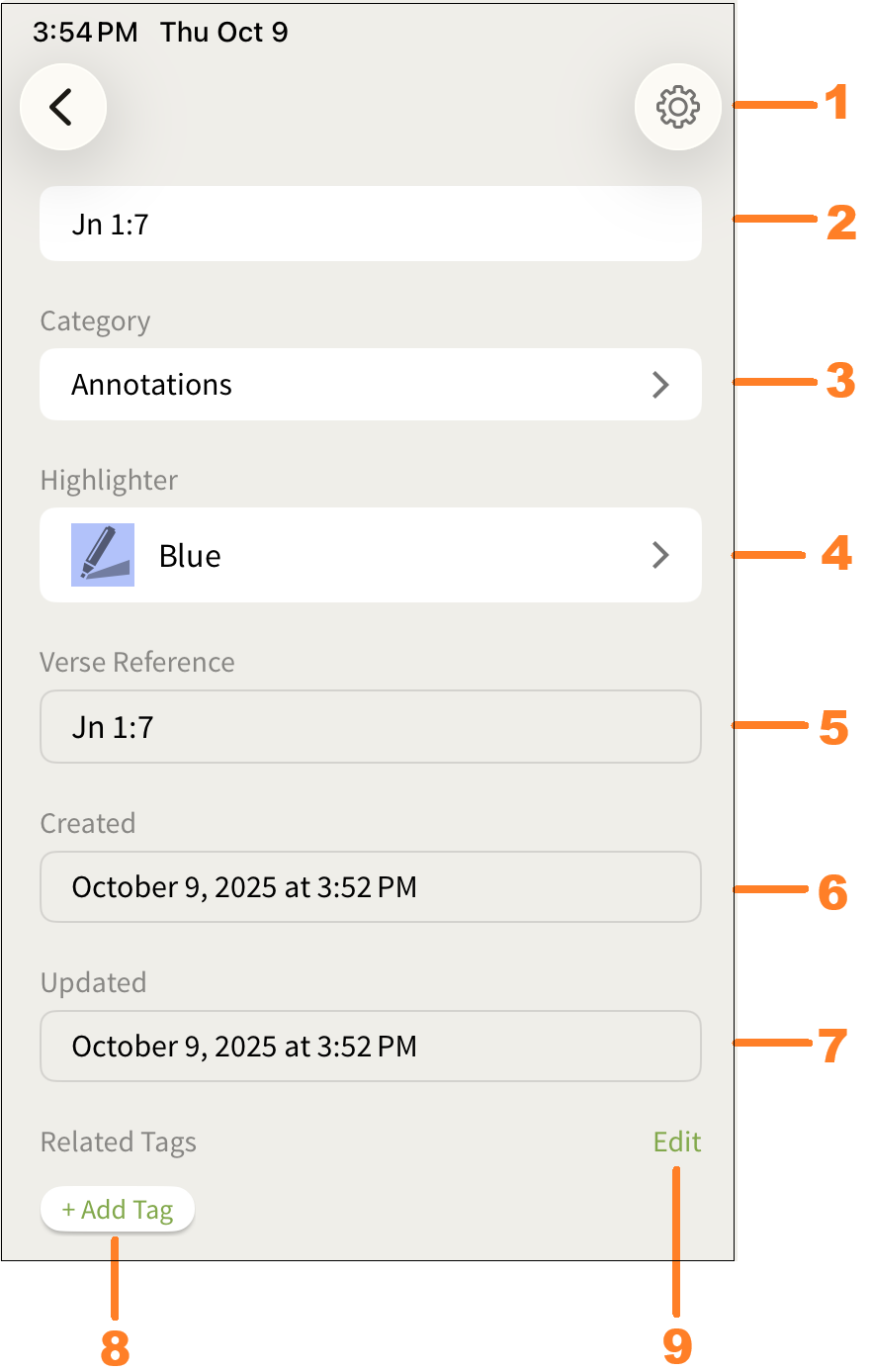Click the chevron on the Blue highlighter row
This screenshot has width=869, height=1372.
pyautogui.click(x=660, y=555)
